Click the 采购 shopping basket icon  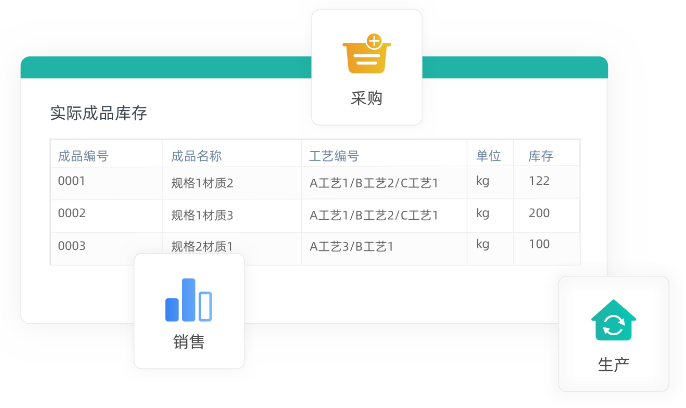coord(366,55)
